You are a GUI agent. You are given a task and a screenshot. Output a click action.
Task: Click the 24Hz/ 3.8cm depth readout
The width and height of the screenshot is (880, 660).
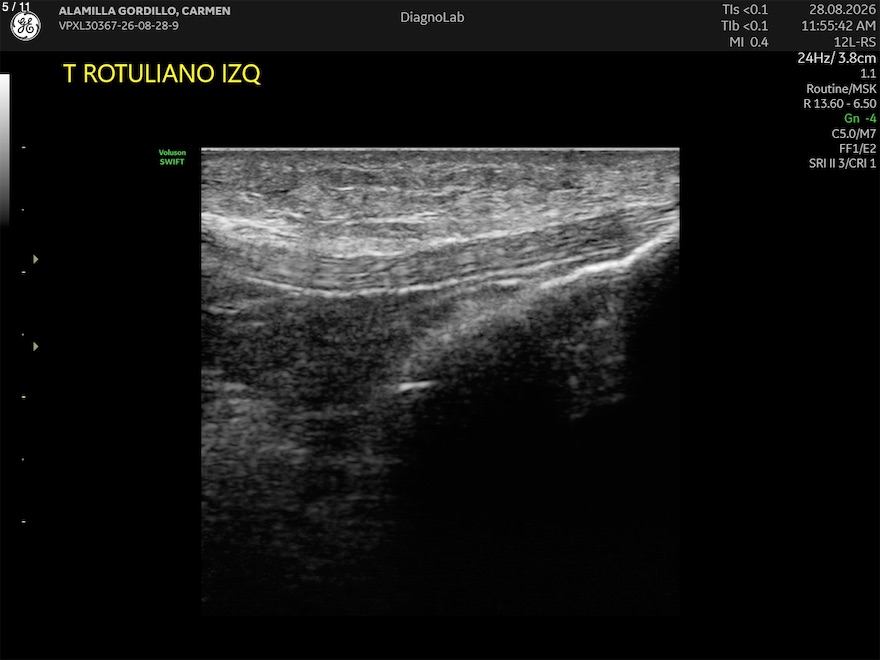[836, 58]
